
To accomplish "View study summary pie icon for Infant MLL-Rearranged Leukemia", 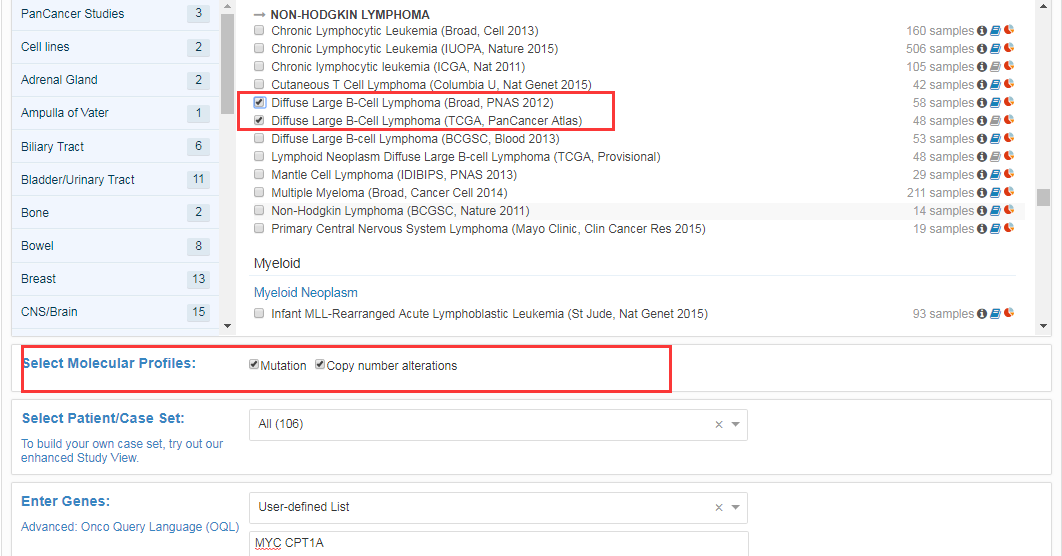I will (x=1008, y=314).
